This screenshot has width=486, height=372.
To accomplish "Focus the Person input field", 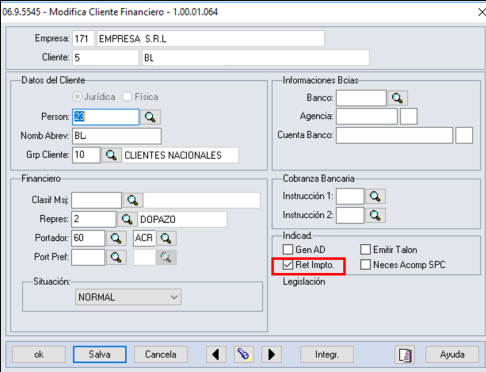I will (106, 117).
